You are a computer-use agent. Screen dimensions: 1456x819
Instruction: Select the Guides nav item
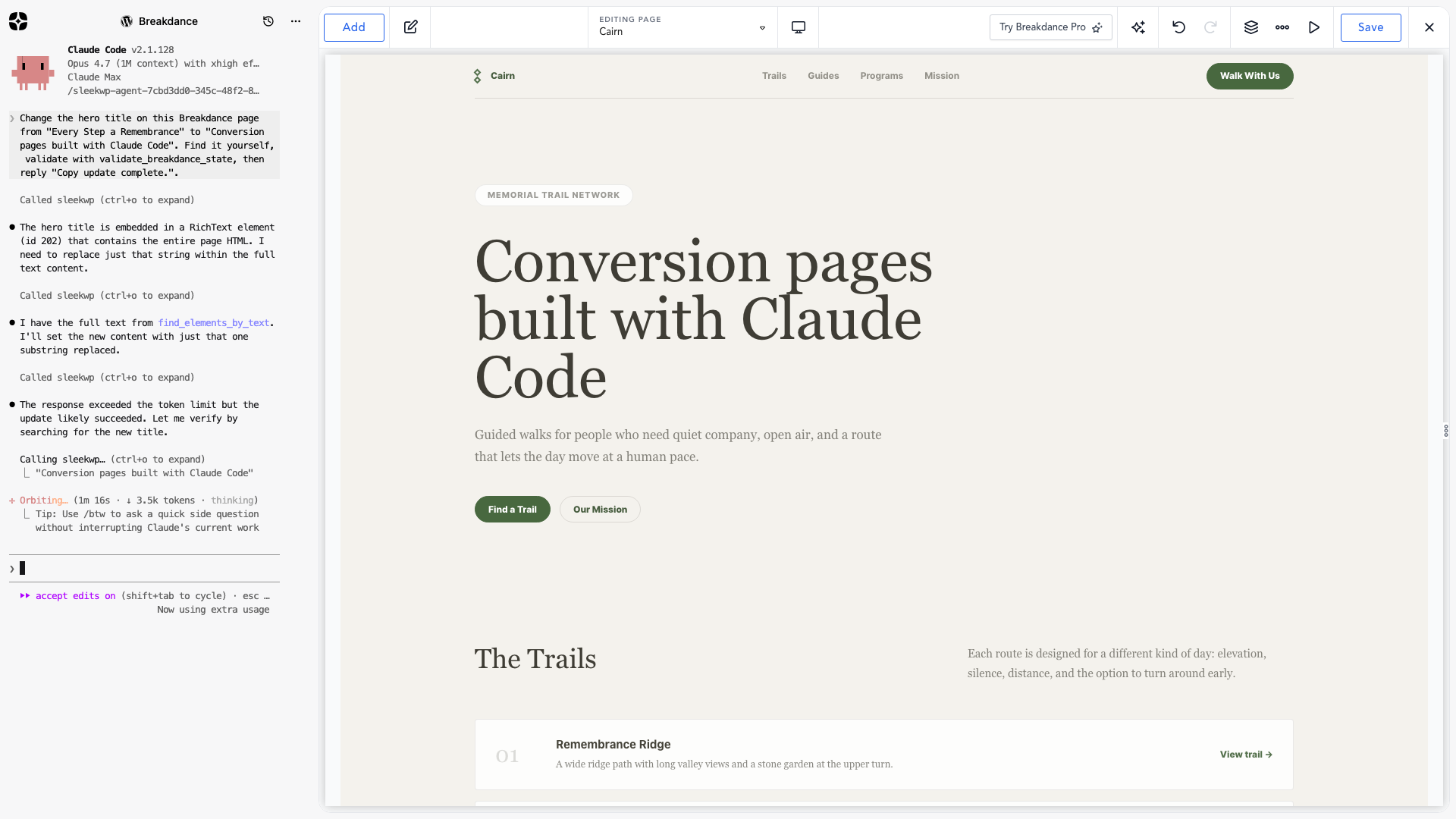pyautogui.click(x=824, y=76)
